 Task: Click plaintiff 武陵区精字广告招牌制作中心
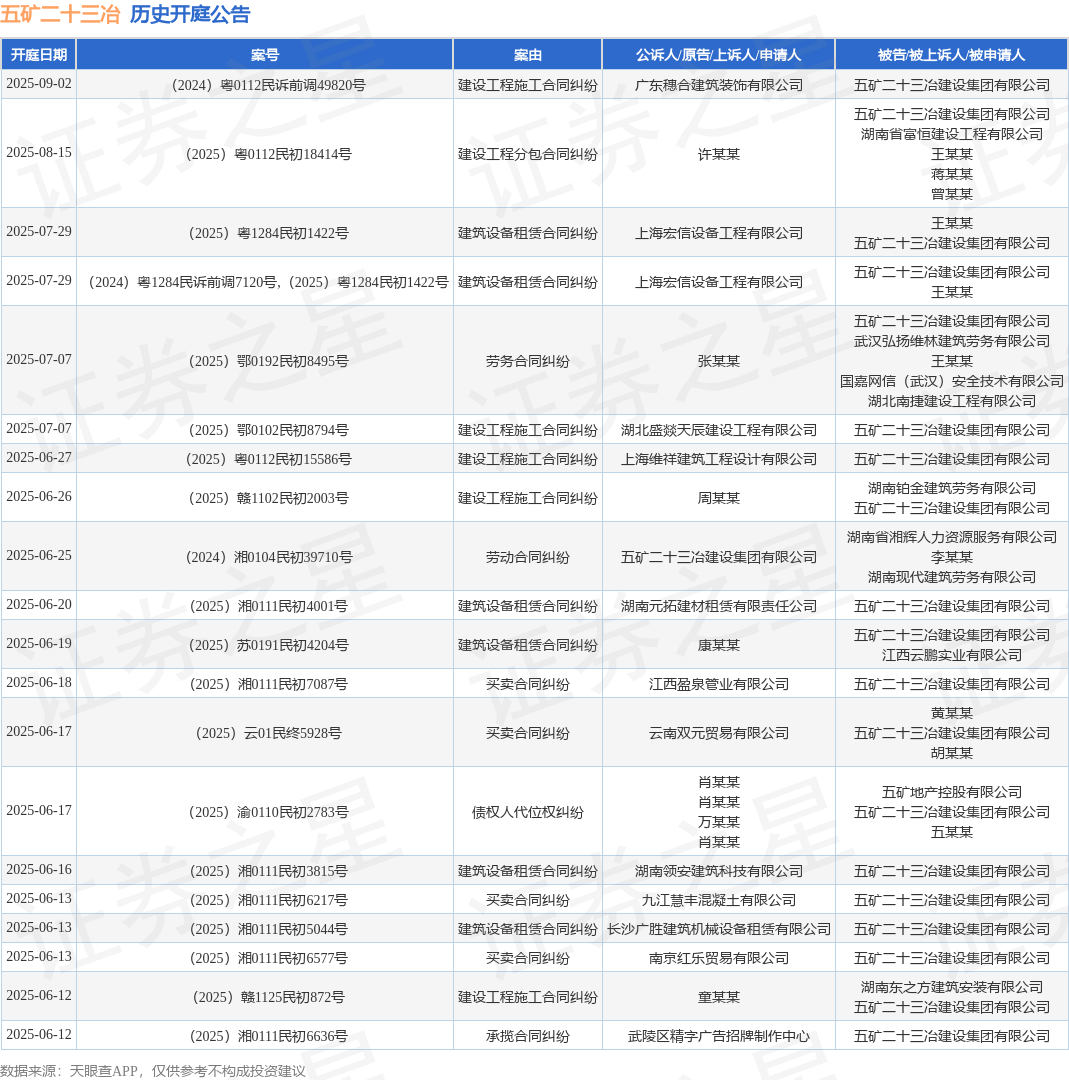point(718,1037)
